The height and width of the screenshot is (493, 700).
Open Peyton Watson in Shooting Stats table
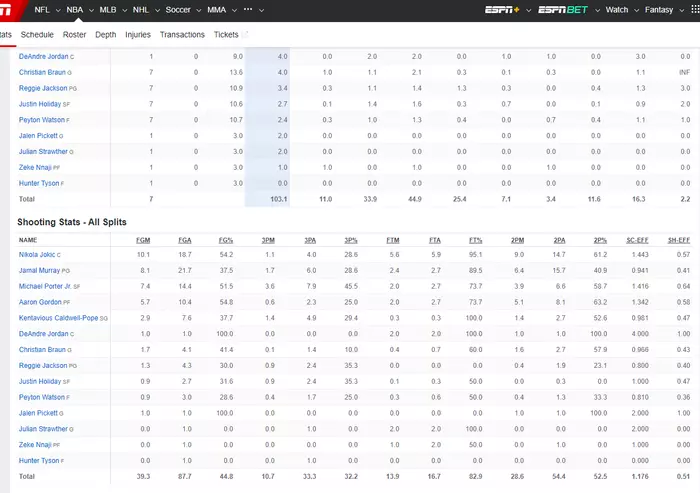coord(42,397)
